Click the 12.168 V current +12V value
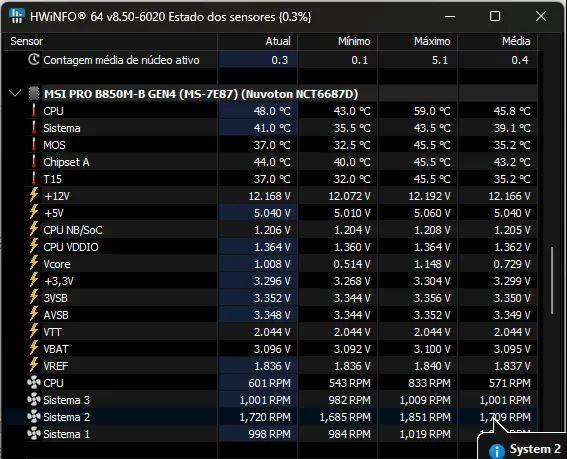This screenshot has height=459, width=567. pyautogui.click(x=269, y=196)
